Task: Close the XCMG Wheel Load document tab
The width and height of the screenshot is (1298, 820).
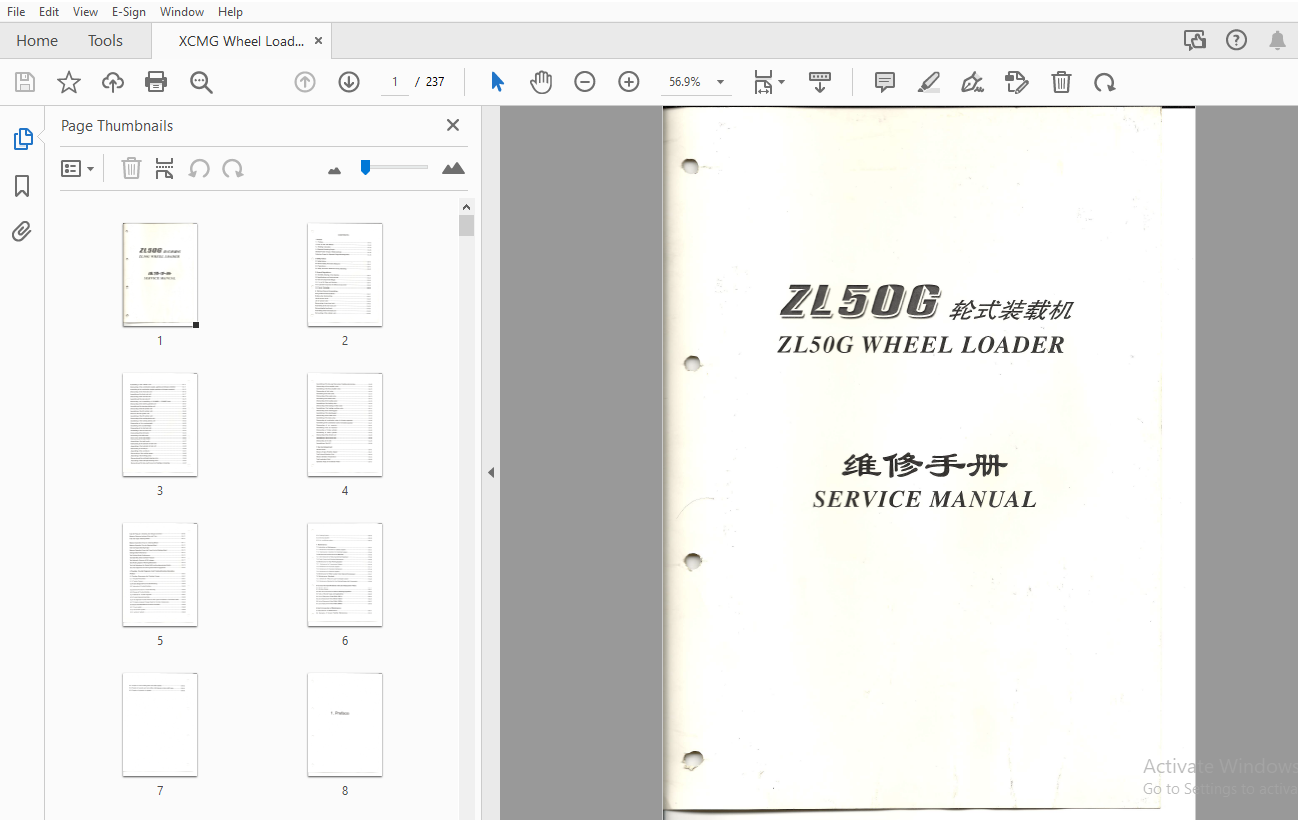Action: 318,41
